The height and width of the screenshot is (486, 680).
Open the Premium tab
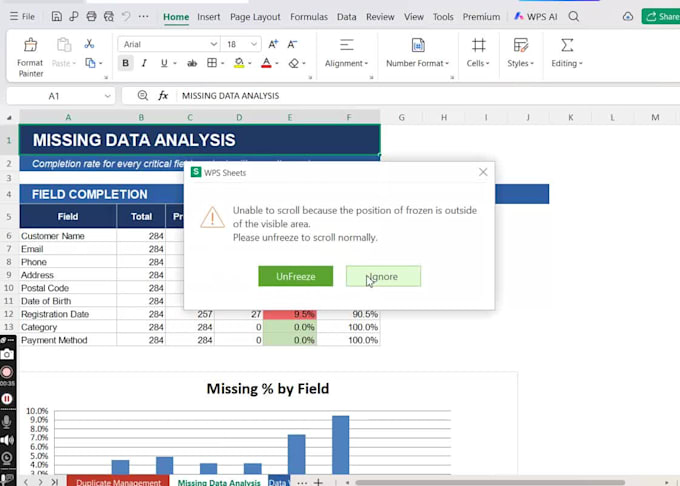(481, 17)
